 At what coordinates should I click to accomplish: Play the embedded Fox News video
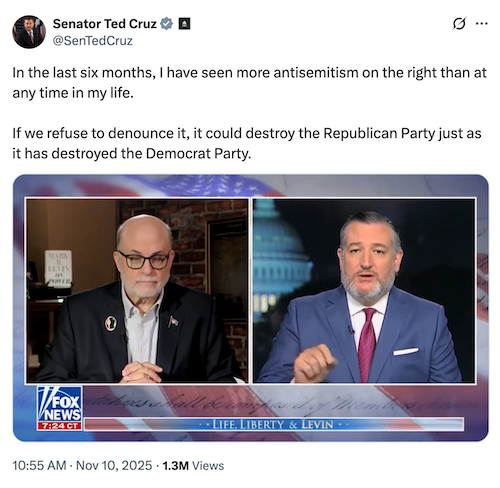(x=251, y=308)
